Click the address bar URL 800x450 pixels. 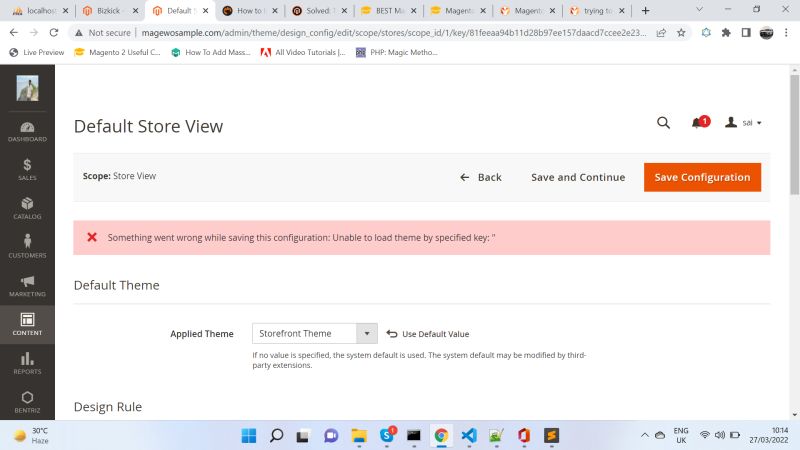pyautogui.click(x=393, y=33)
